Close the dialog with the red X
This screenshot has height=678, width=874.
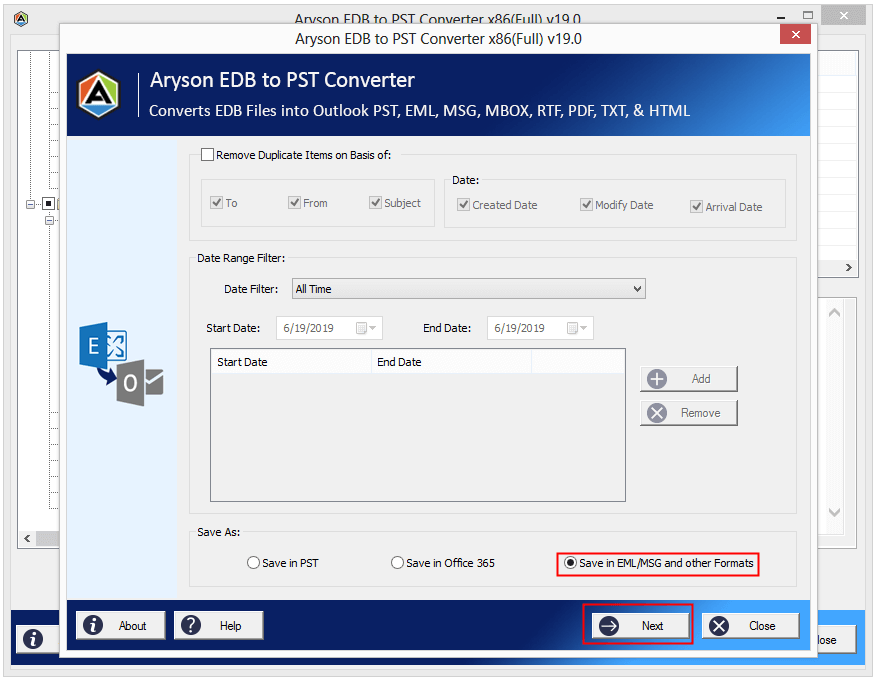795,35
